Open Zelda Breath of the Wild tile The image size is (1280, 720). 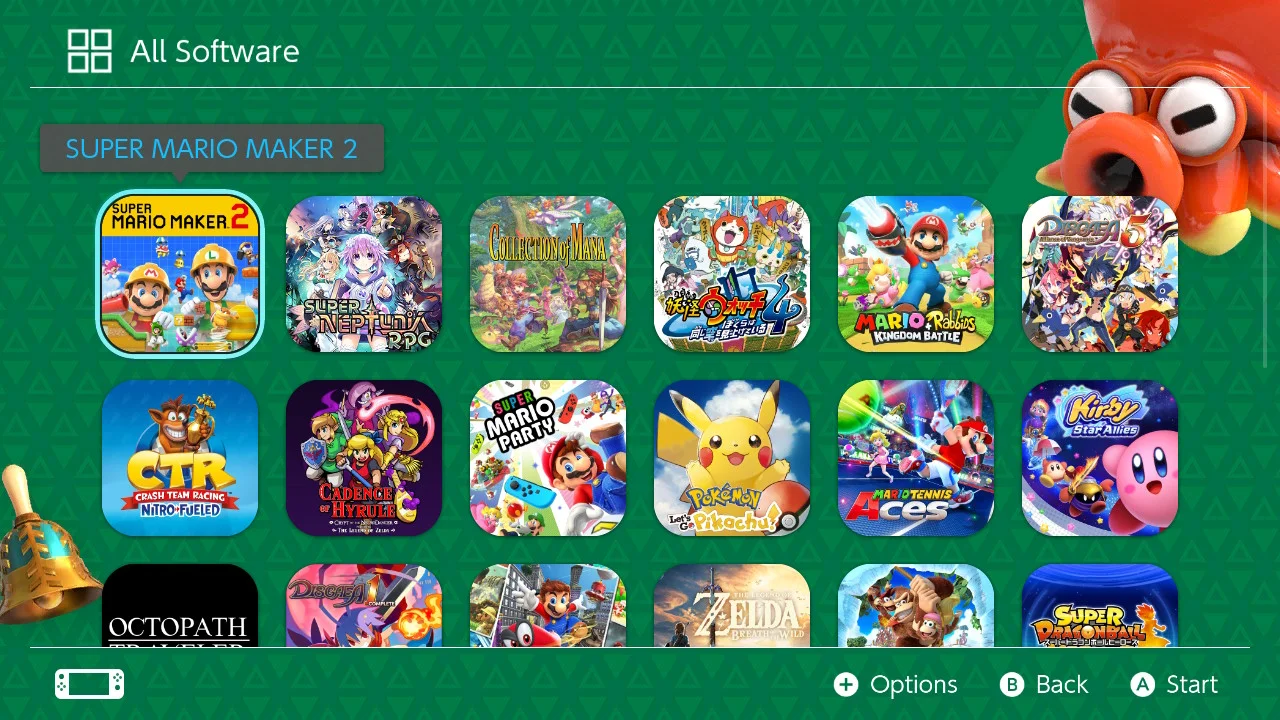point(732,605)
